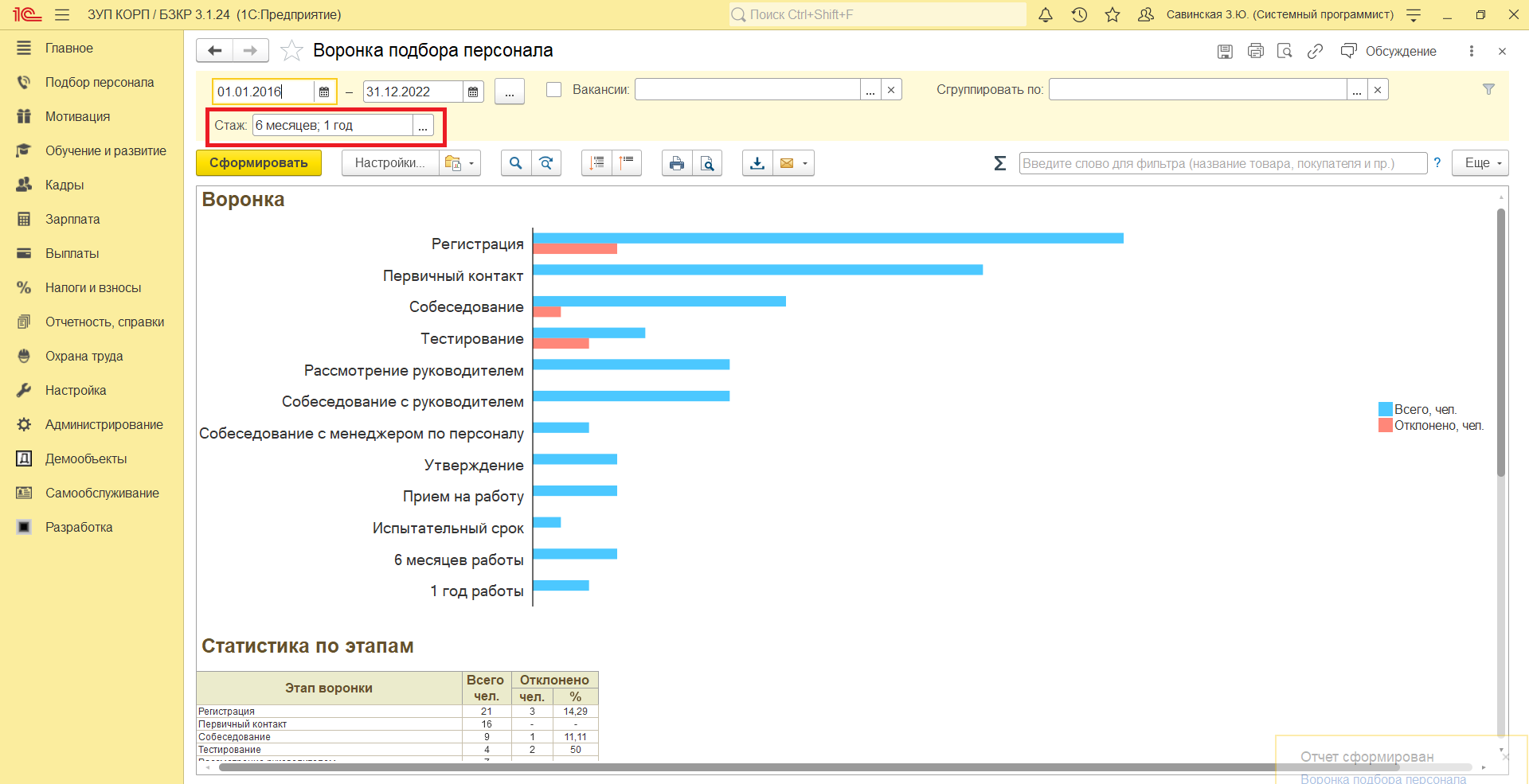
Task: Click the blue Всего, чел. legend swatch
Action: tap(1385, 409)
